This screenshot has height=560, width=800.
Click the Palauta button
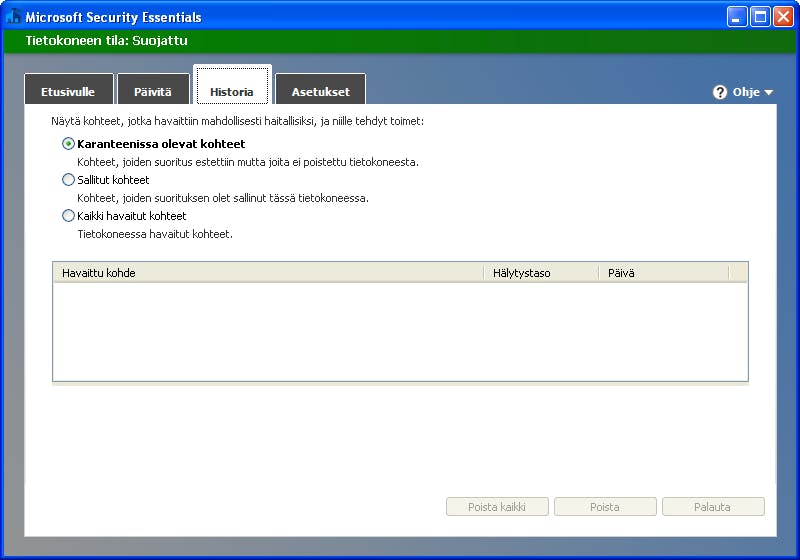coord(713,506)
